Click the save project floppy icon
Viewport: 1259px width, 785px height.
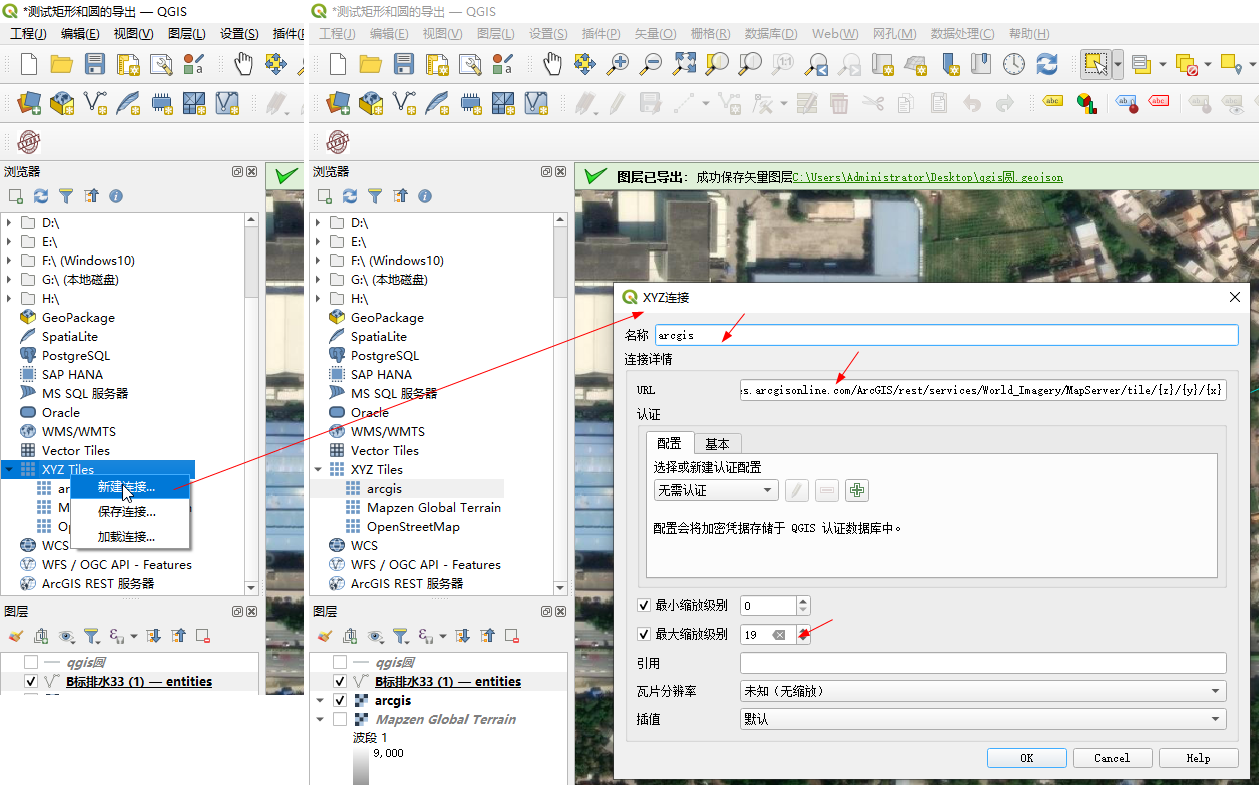click(x=403, y=65)
